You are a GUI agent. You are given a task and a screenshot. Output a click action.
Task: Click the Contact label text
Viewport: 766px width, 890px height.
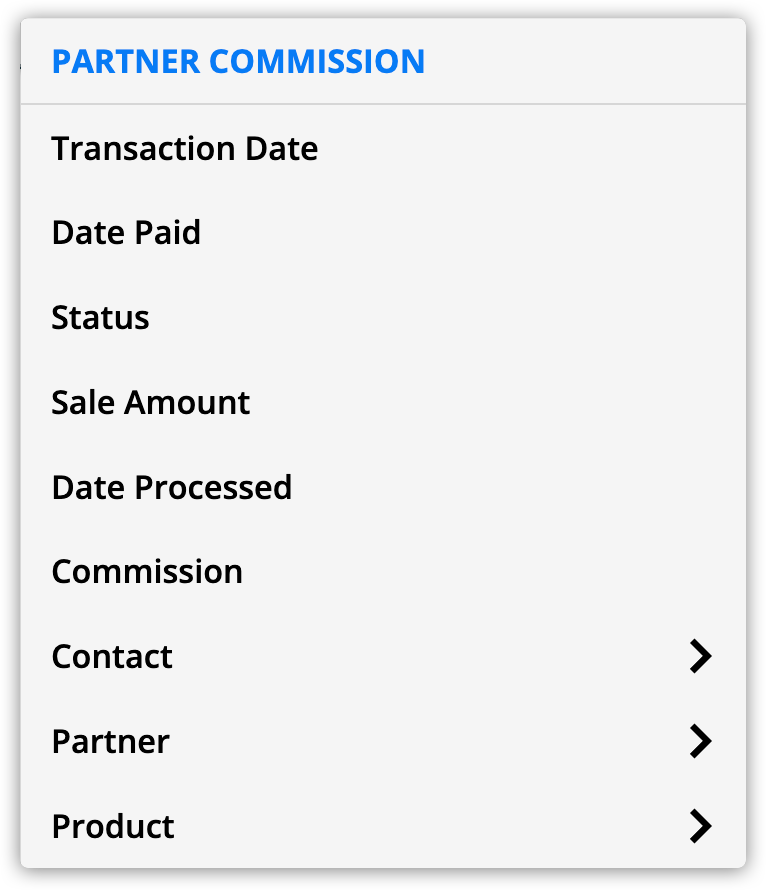coord(112,657)
